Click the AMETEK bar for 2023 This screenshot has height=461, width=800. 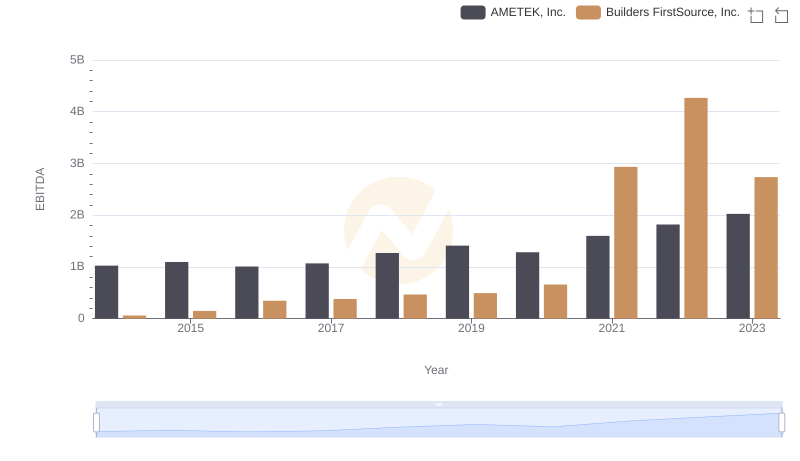738,266
